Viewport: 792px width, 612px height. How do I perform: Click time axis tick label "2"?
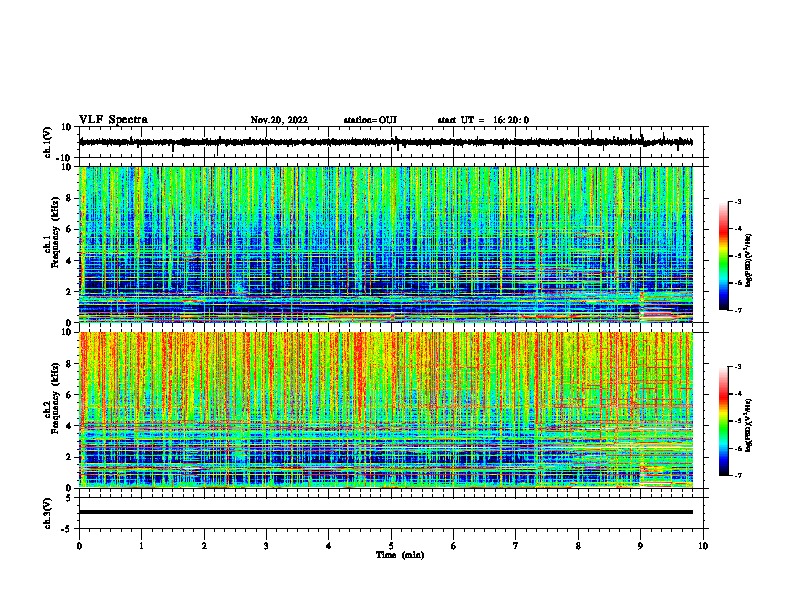pyautogui.click(x=204, y=546)
